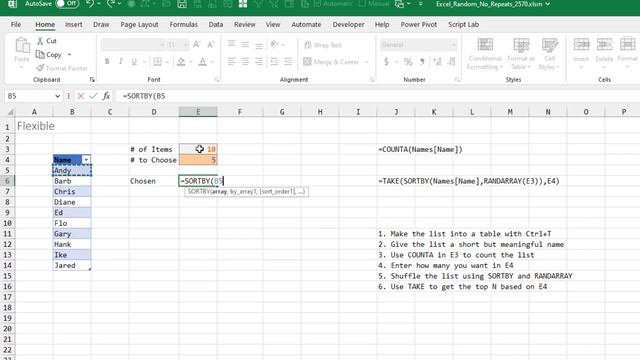Click the Merge & Center button
The width and height of the screenshot is (640, 360).
coord(332,62)
